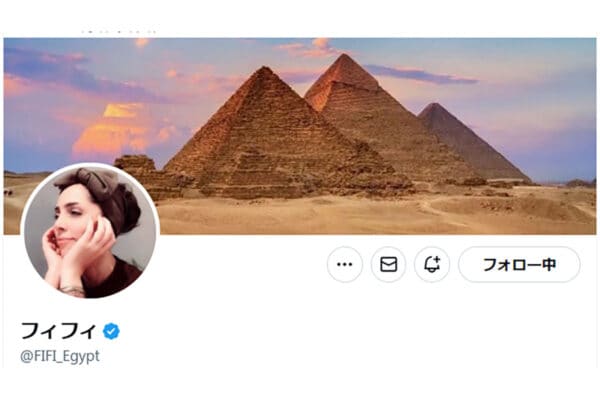The width and height of the screenshot is (600, 400).
Task: Click the woman's face in the avatar
Action: tap(72, 225)
